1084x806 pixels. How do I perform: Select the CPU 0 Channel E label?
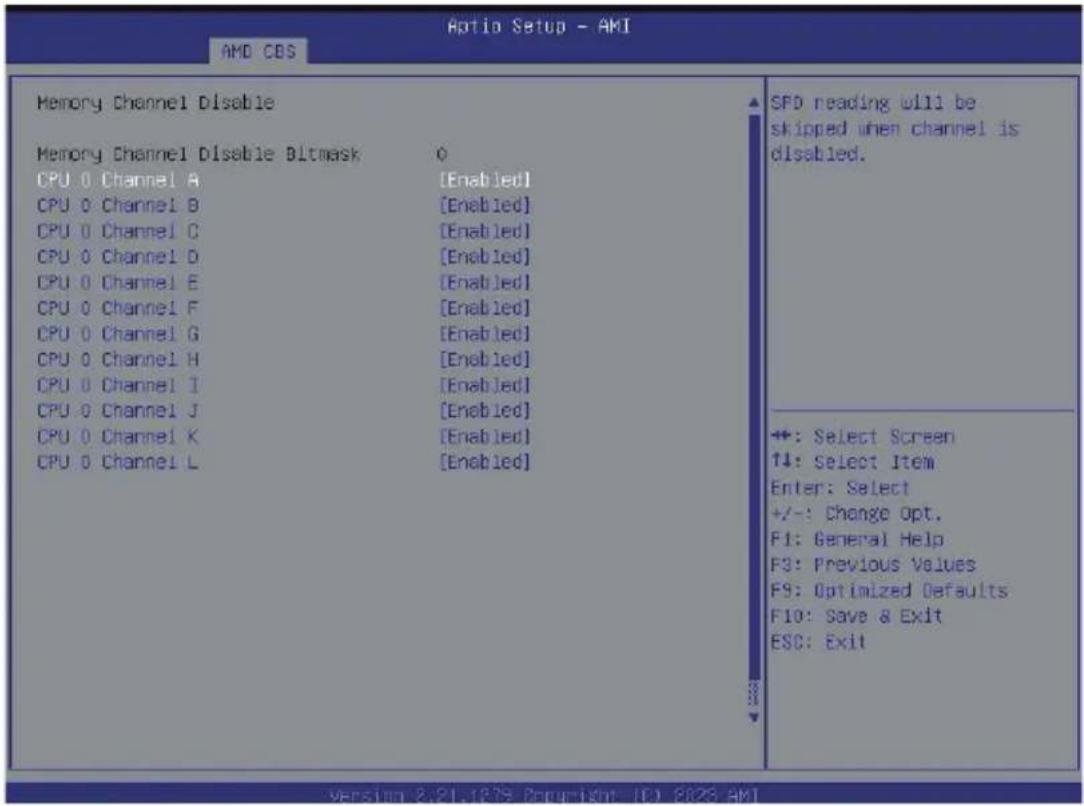pos(118,283)
